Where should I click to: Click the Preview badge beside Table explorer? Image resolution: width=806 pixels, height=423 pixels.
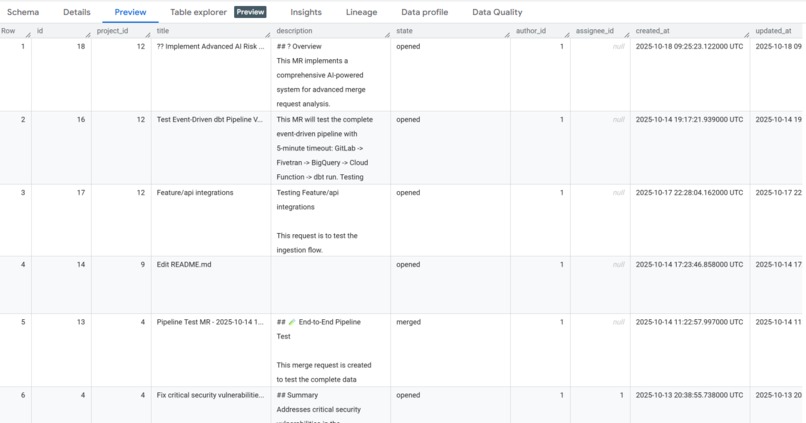pos(250,12)
